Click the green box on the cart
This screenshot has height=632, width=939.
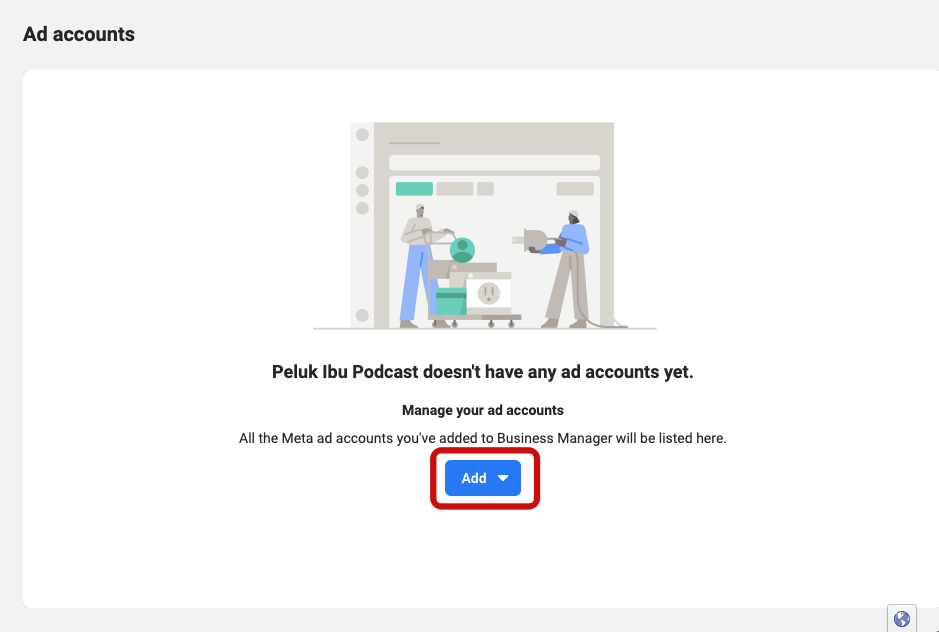tap(451, 301)
